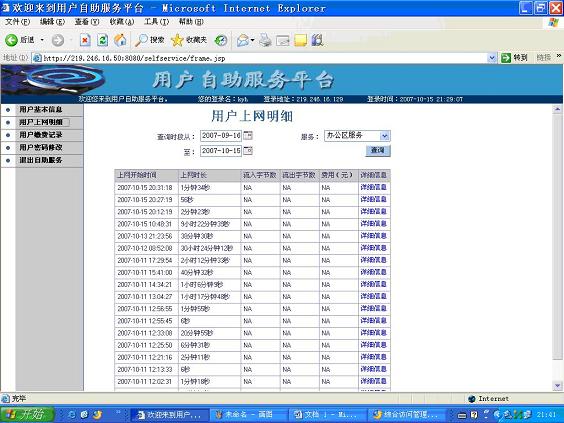Open the Back button history dropdown arrow

click(42, 40)
